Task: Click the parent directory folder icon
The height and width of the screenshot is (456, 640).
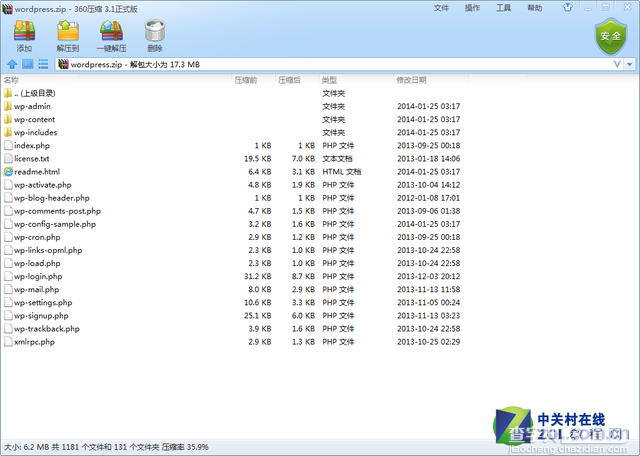Action: click(8, 93)
